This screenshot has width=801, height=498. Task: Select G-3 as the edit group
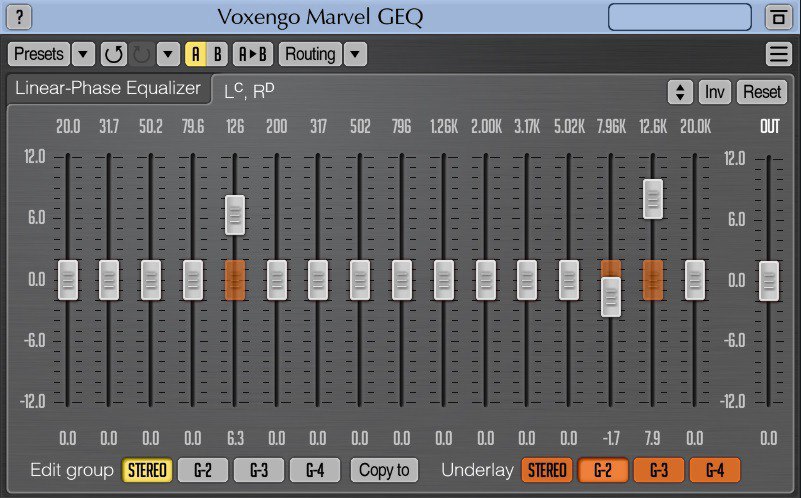(x=259, y=470)
